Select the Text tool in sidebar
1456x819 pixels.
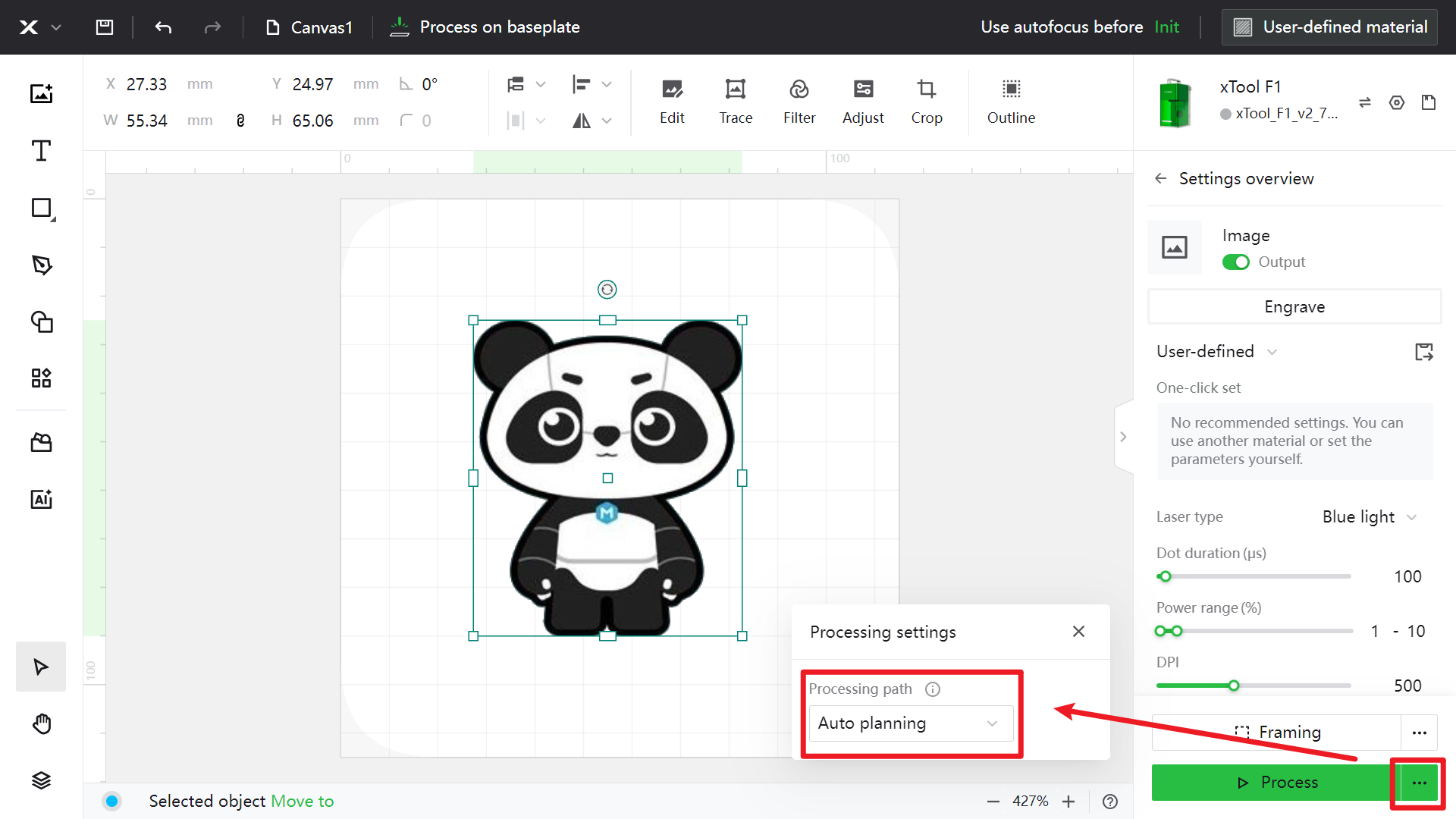41,151
